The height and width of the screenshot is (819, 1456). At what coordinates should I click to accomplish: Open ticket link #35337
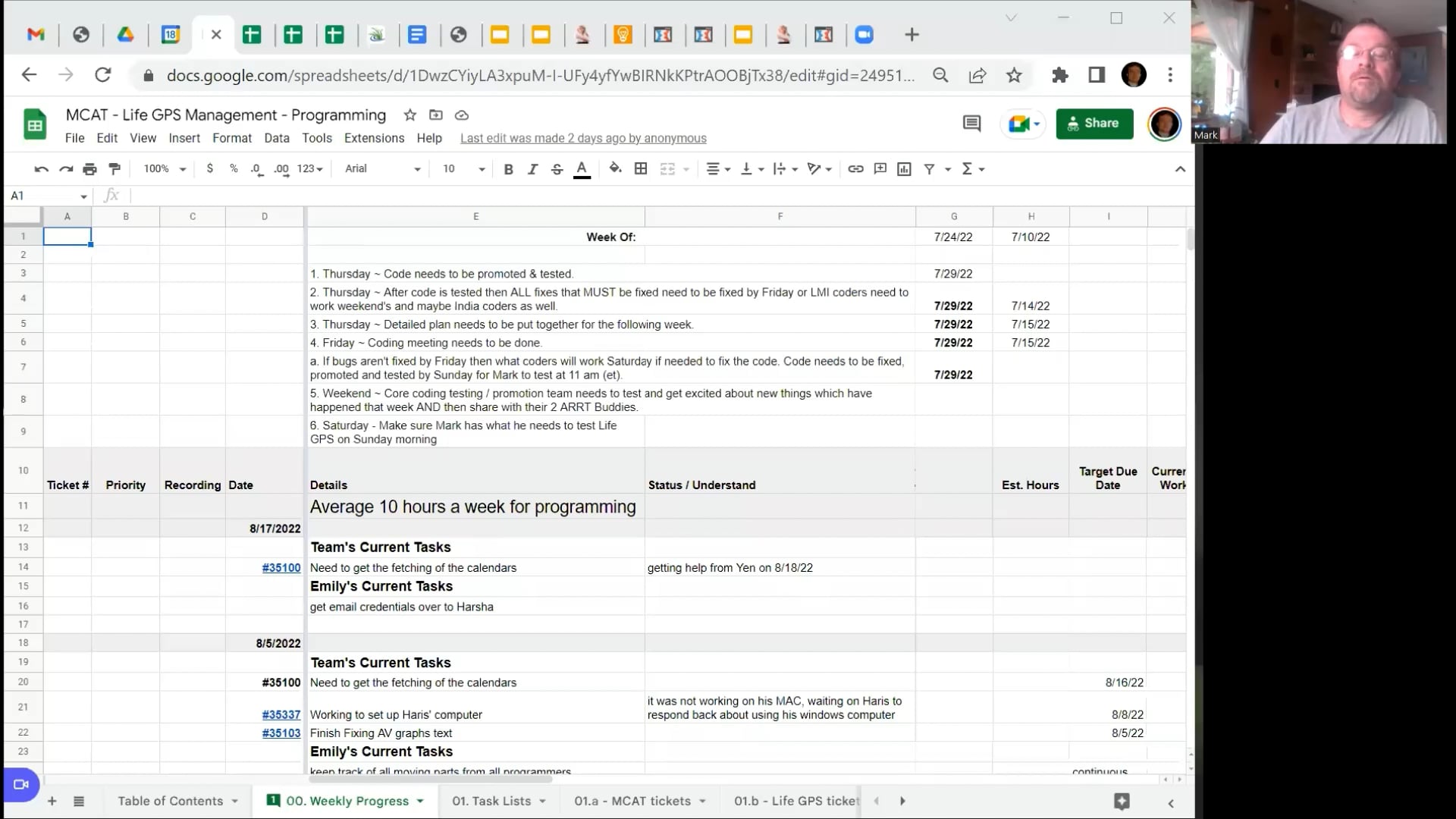281,714
